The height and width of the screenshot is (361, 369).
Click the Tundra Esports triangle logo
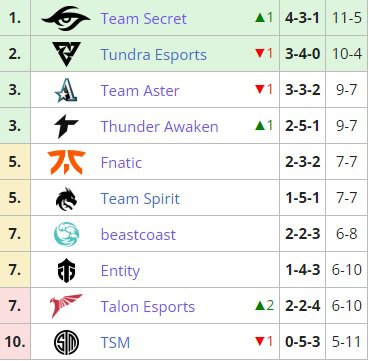coord(66,54)
